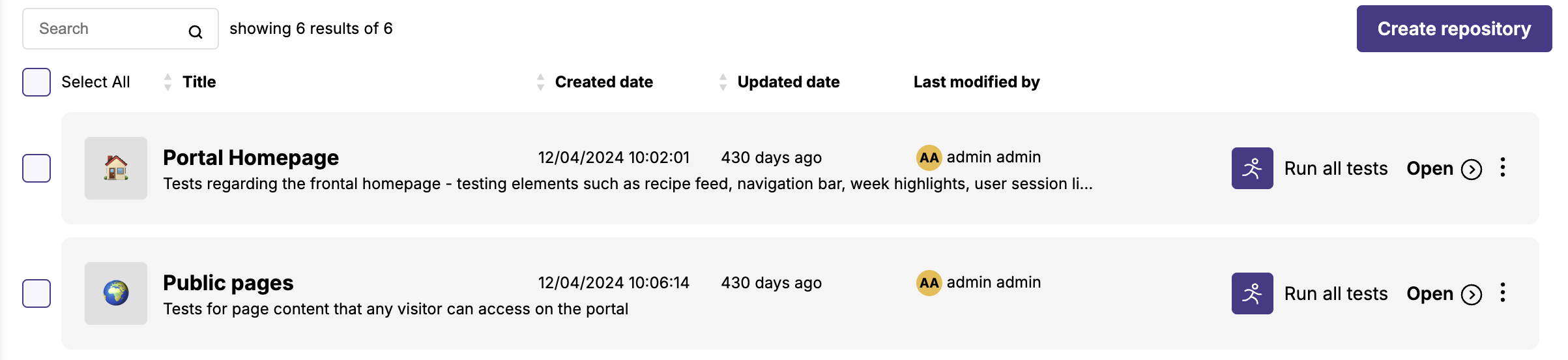Click the AA avatar in Portal Homepage row
Screen dimensions: 1568x360
(x=929, y=157)
